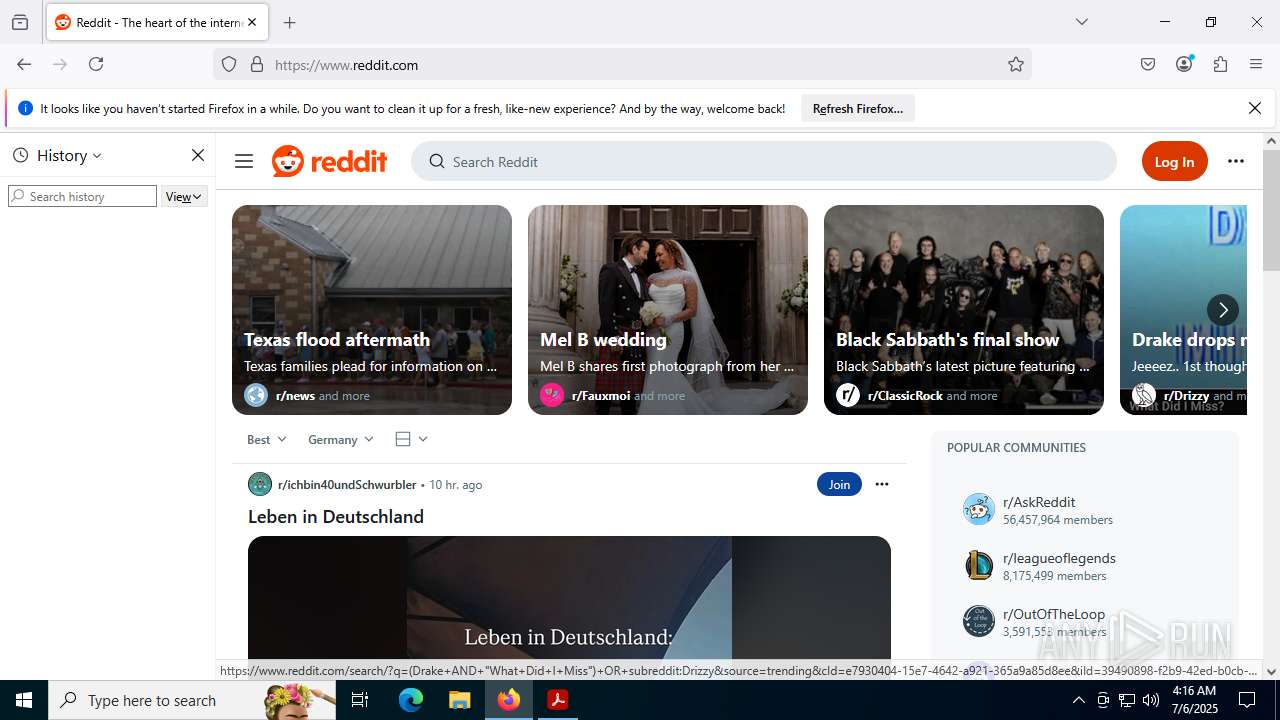Click the Log In button
1280x720 pixels.
coord(1174,161)
